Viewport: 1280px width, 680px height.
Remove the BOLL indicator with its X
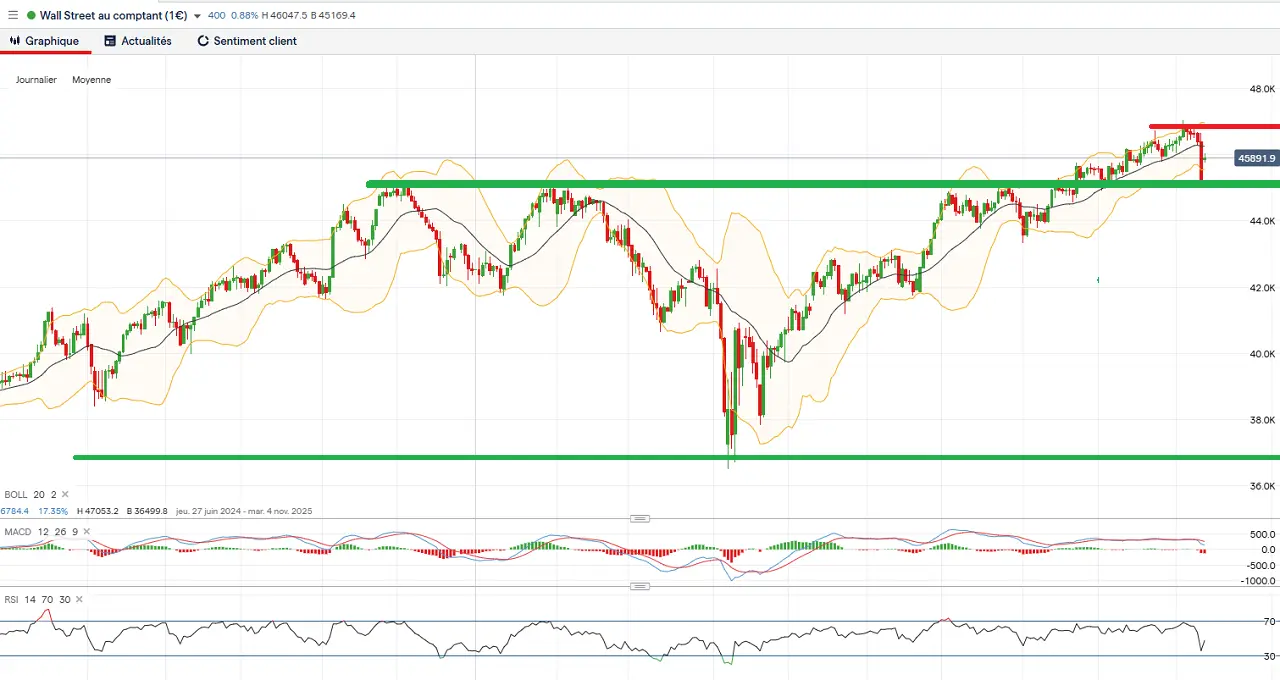(x=66, y=494)
